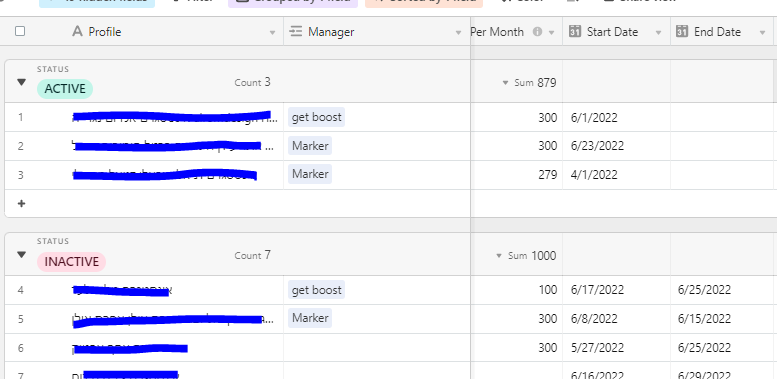This screenshot has width=777, height=379.
Task: Open the Per Month column dropdown
Action: [551, 33]
